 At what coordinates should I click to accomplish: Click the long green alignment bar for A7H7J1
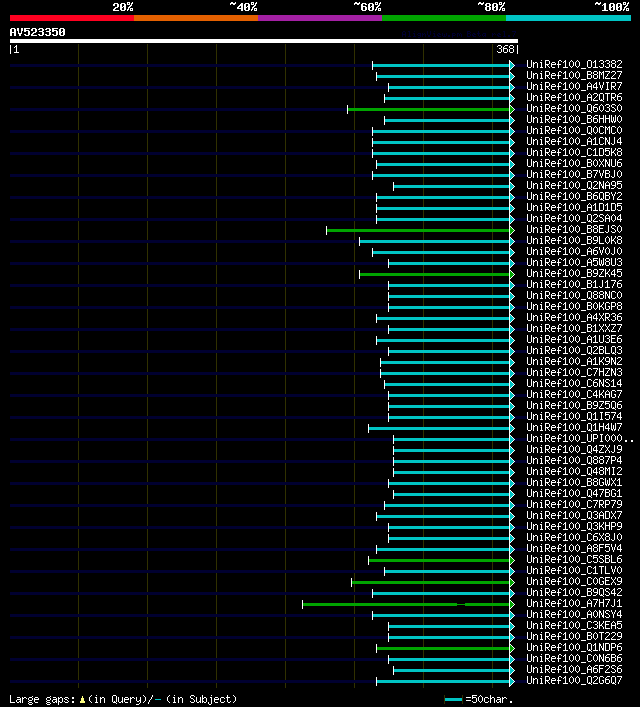406,604
